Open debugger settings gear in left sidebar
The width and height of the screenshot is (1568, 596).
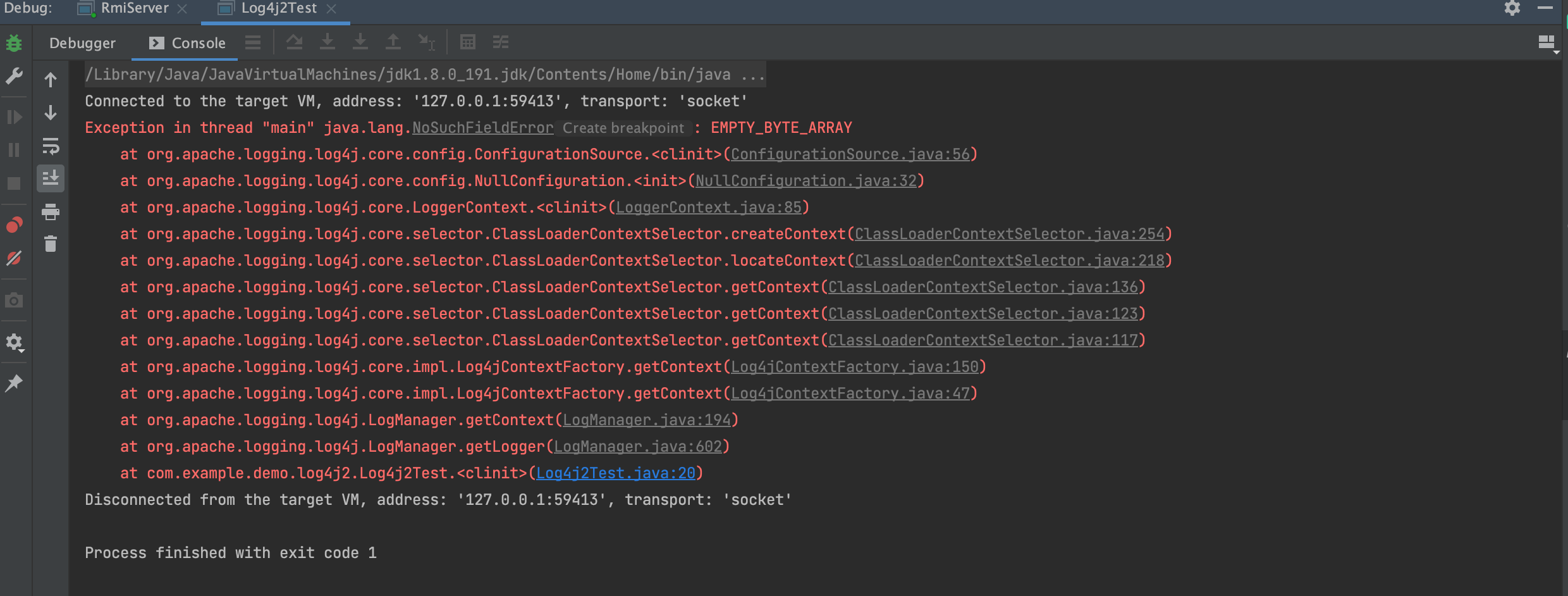tap(14, 342)
